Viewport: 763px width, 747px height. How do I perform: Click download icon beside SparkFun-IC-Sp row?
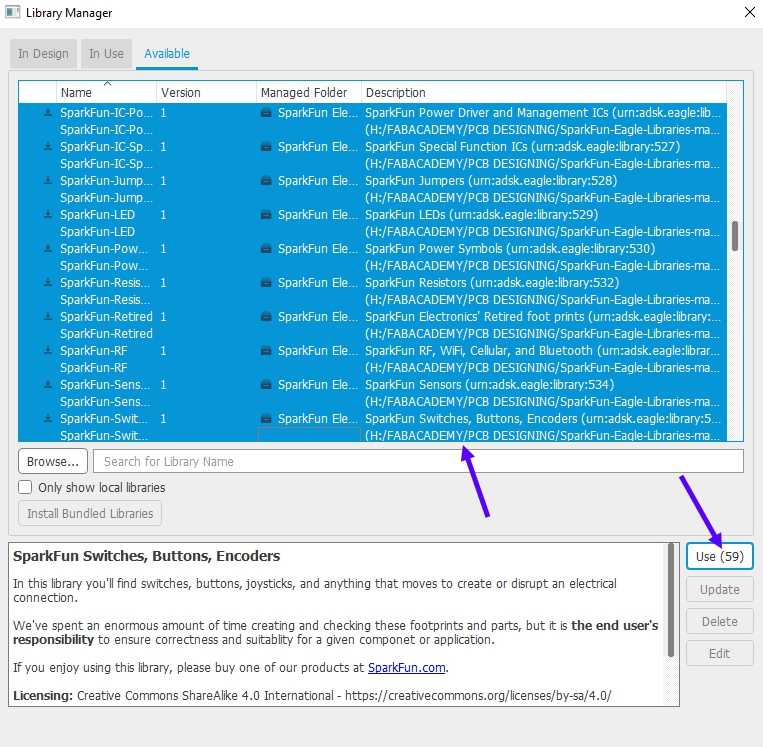[x=48, y=147]
